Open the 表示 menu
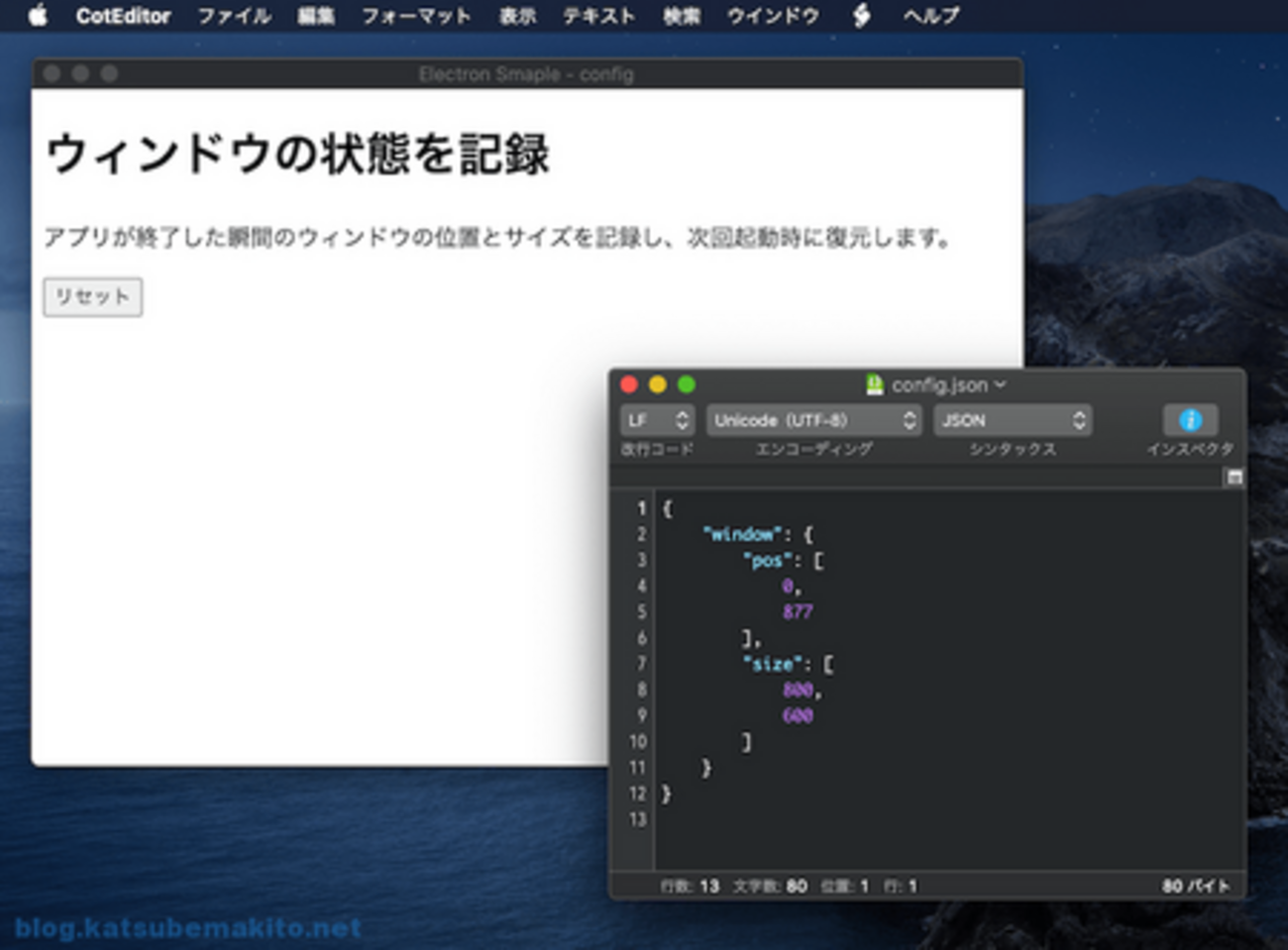 click(517, 17)
